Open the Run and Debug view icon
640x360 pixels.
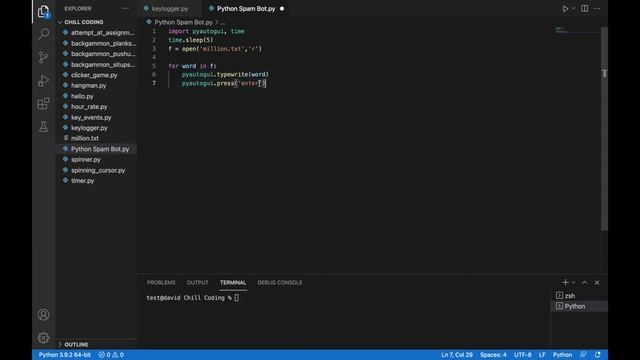(x=44, y=80)
